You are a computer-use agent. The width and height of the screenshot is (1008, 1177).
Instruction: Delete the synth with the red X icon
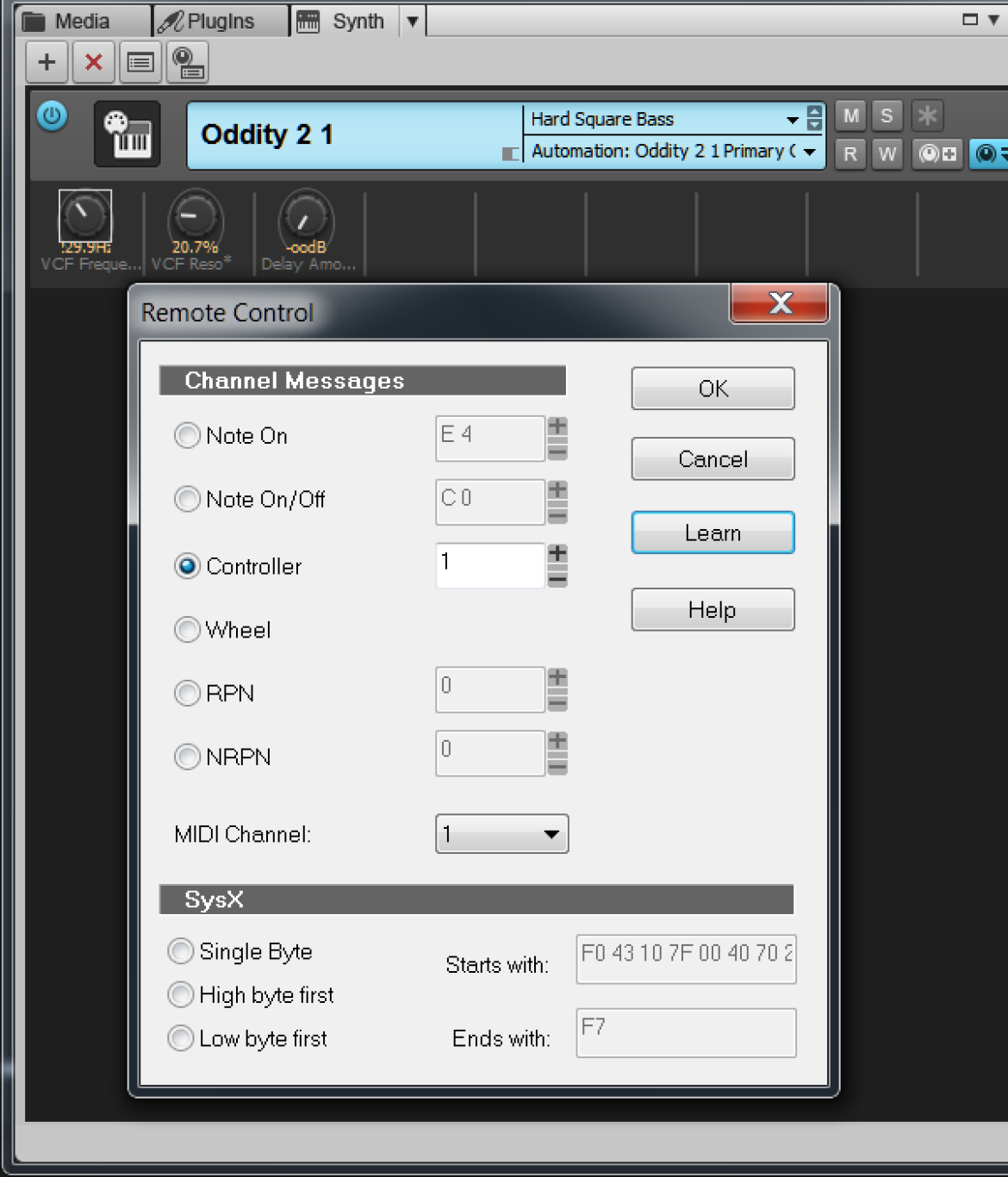94,62
